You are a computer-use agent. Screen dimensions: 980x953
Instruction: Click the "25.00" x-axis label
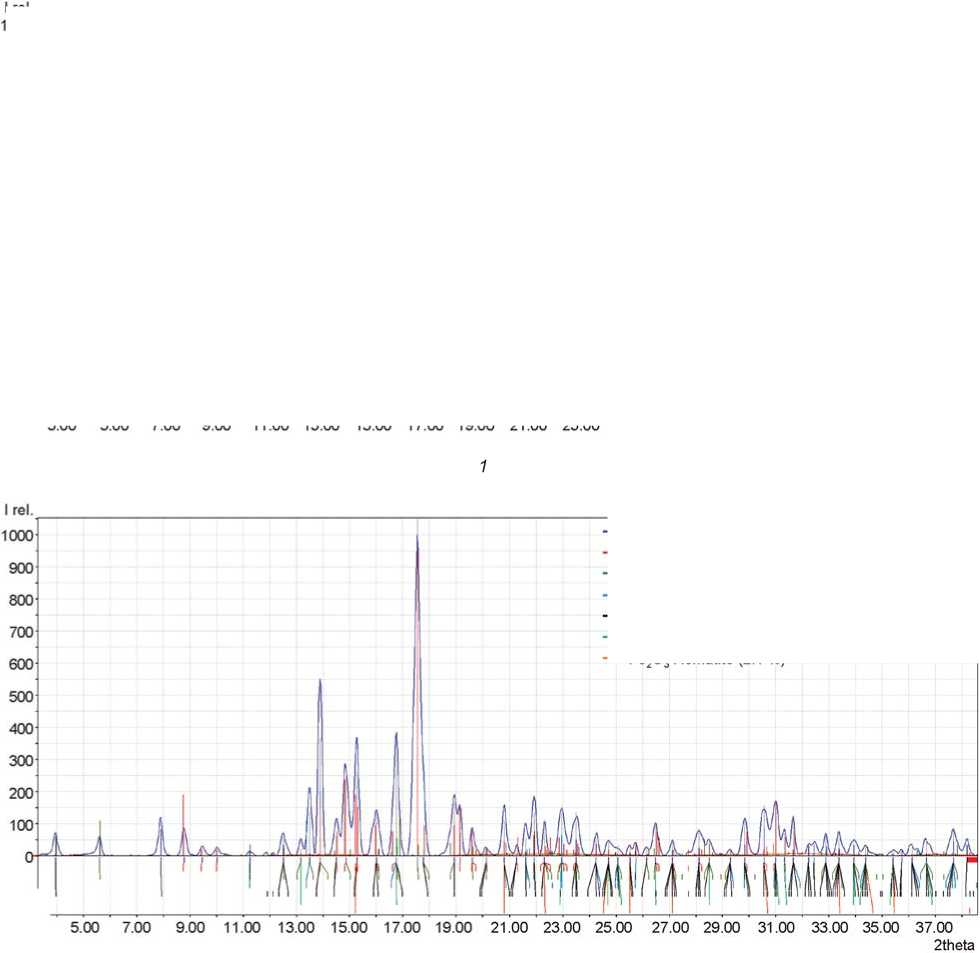[614, 927]
